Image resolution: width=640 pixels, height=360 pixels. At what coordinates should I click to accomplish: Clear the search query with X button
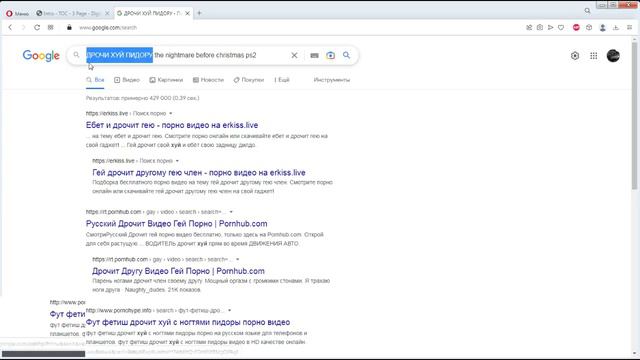294,55
